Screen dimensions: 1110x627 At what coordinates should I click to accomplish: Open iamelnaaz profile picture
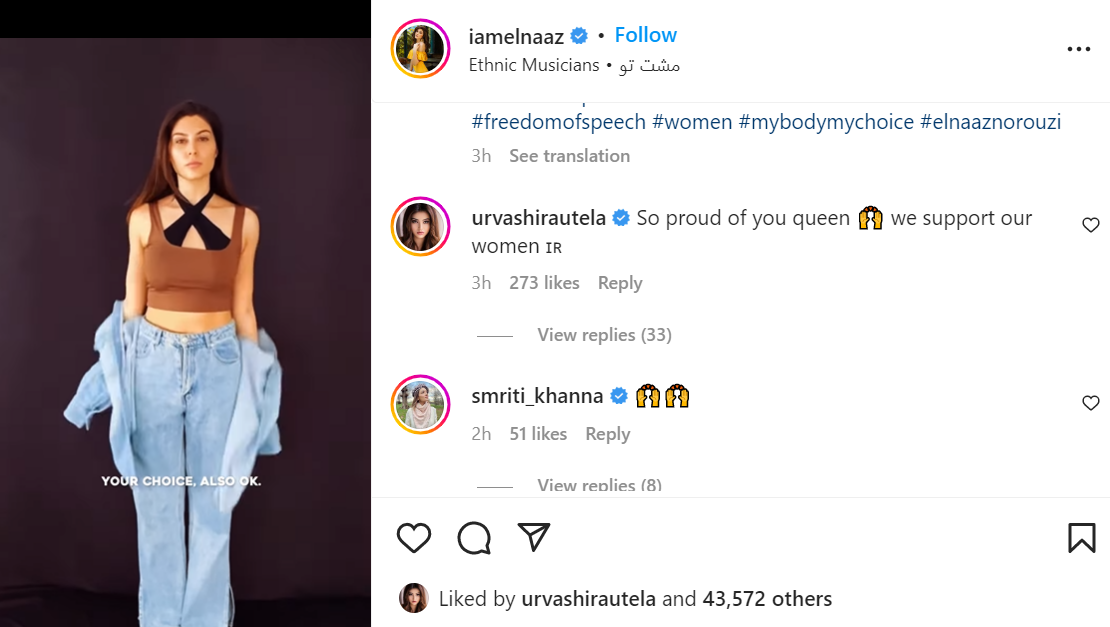420,48
